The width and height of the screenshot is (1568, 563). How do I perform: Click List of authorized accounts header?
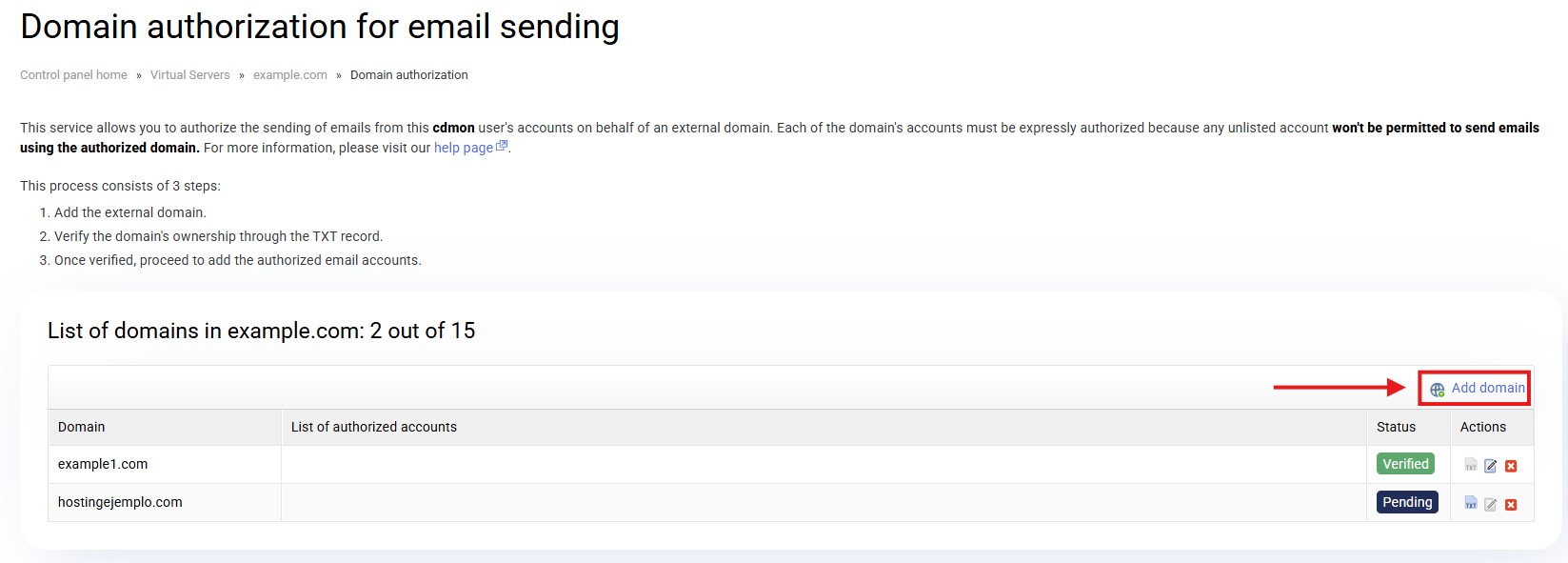click(374, 427)
